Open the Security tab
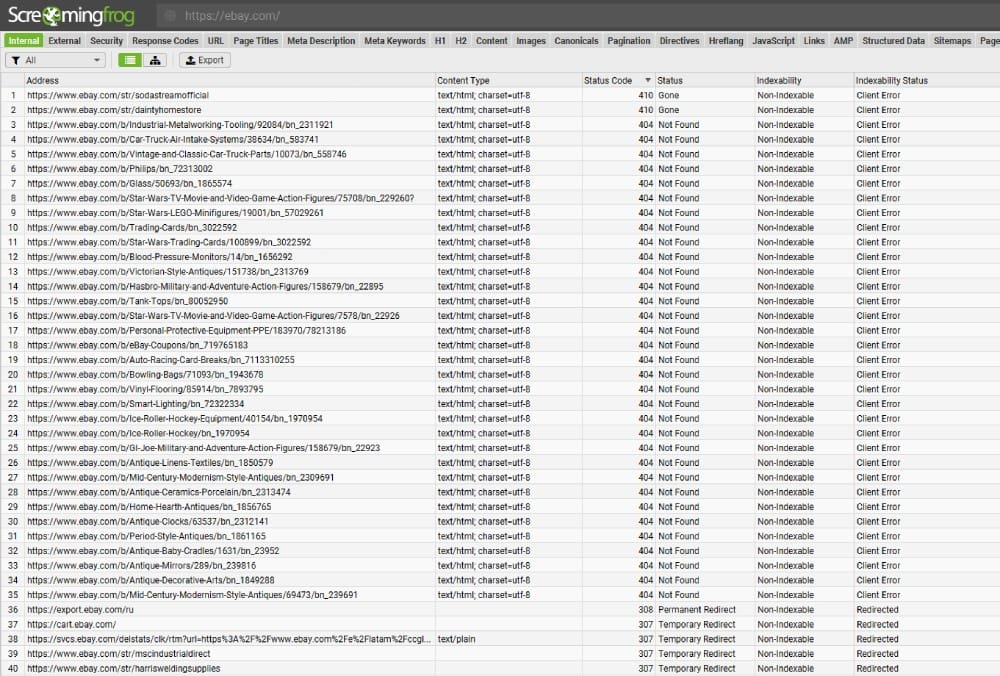Image resolution: width=1000 pixels, height=676 pixels. coord(107,41)
